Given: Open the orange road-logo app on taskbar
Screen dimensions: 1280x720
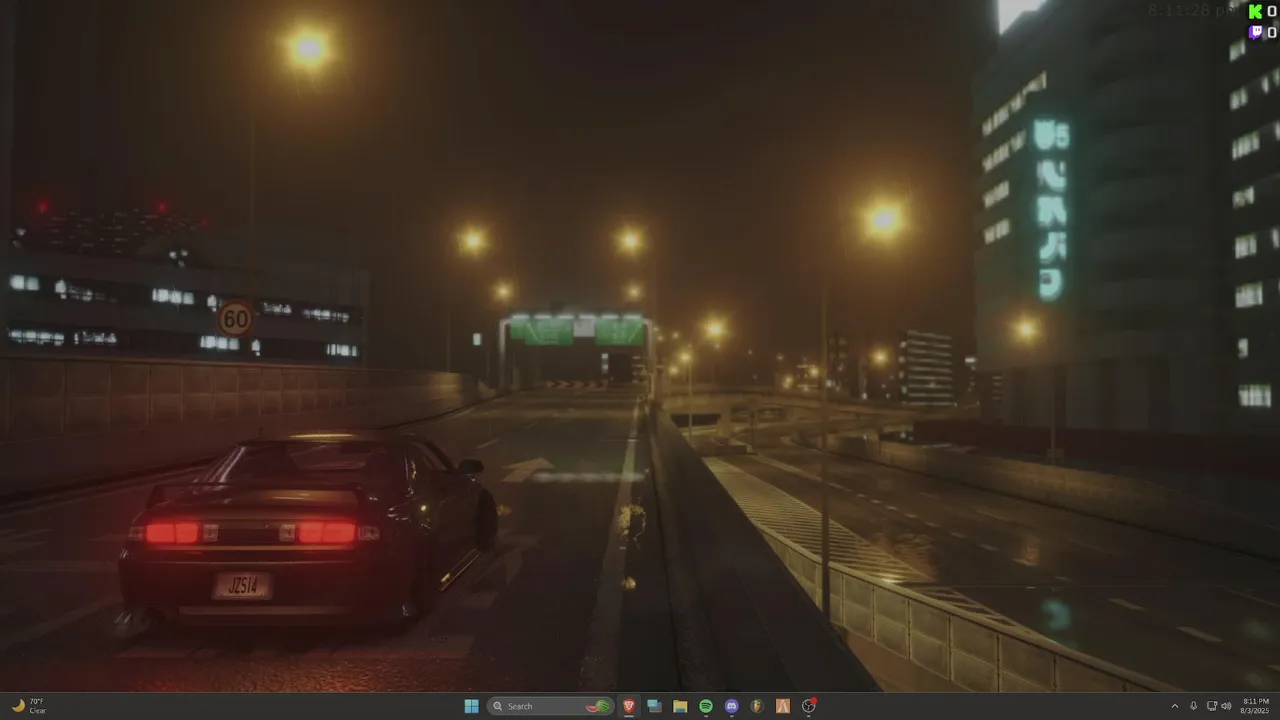Looking at the screenshot, I should [x=783, y=706].
